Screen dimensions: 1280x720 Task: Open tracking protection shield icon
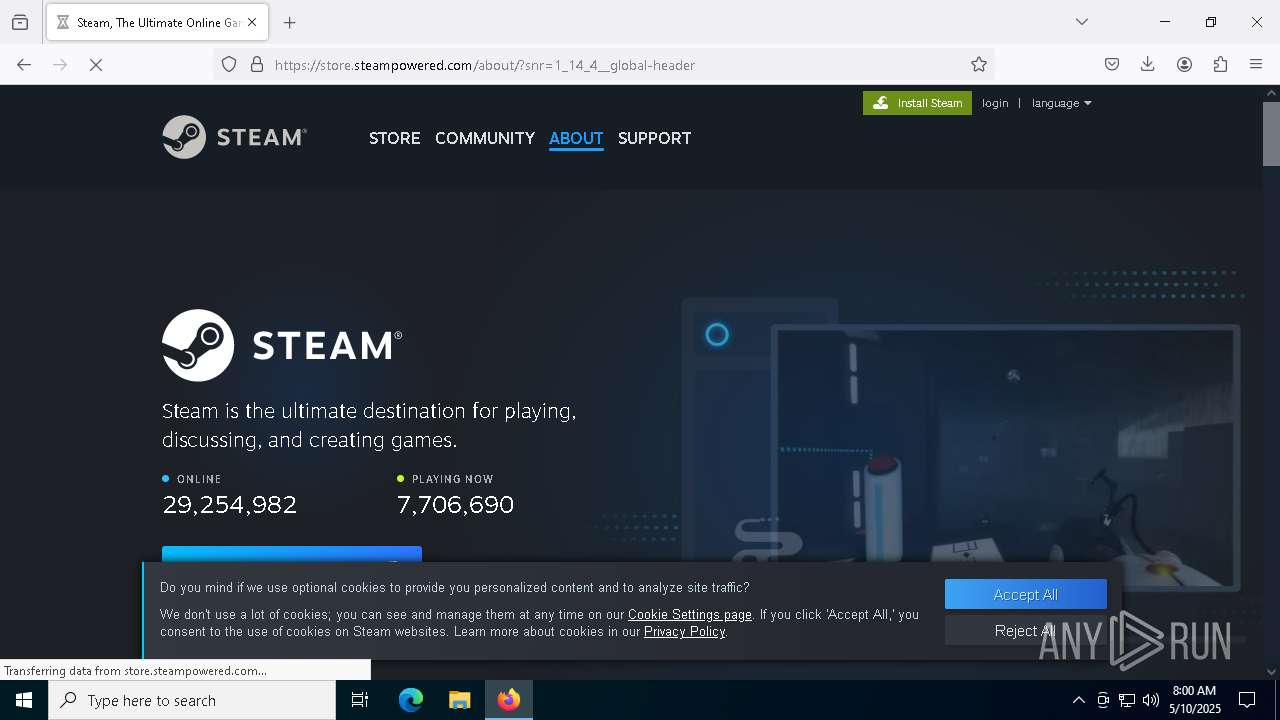[x=229, y=64]
